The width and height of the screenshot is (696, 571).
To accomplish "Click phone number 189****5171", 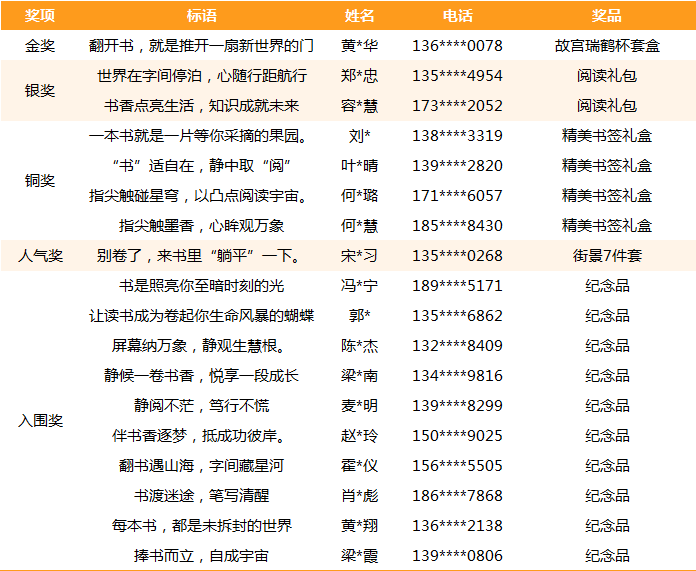I will (x=458, y=286).
